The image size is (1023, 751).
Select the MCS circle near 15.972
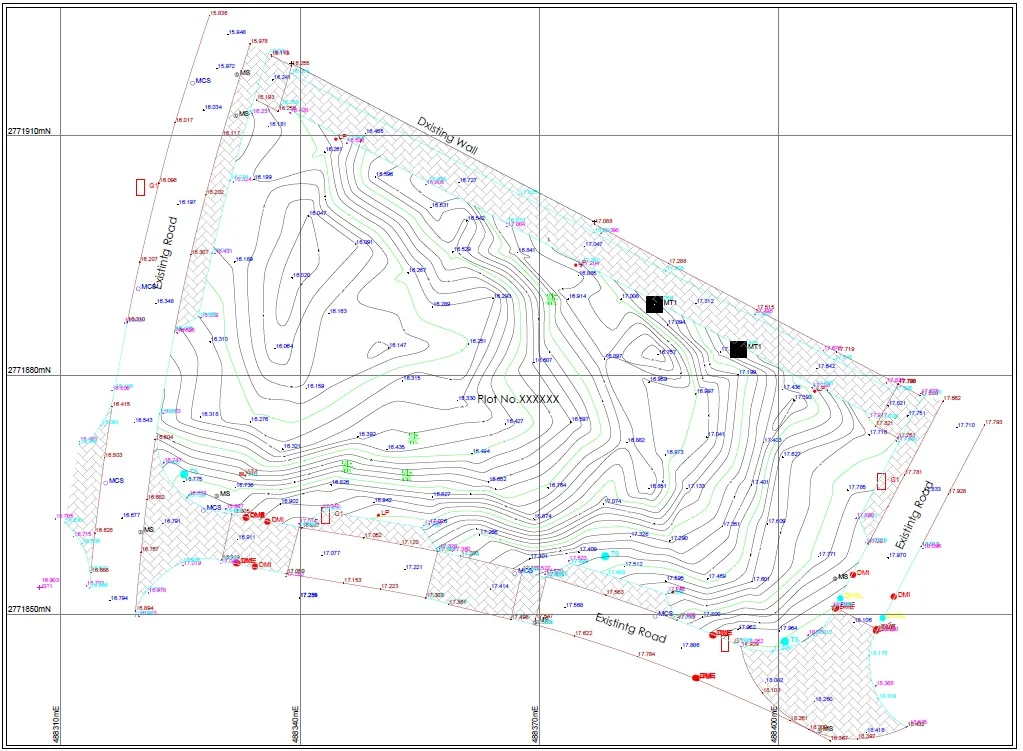point(192,81)
